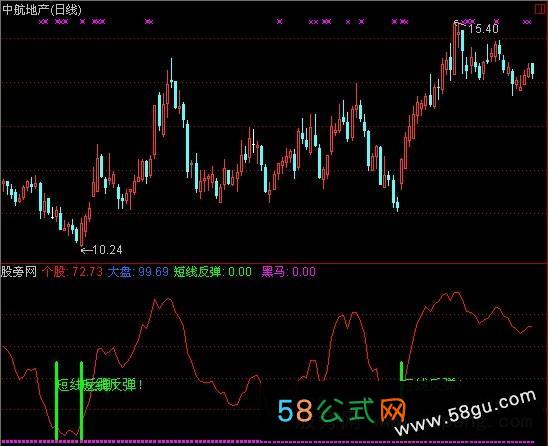Click the 中航地产(日线) chart title

pos(42,9)
